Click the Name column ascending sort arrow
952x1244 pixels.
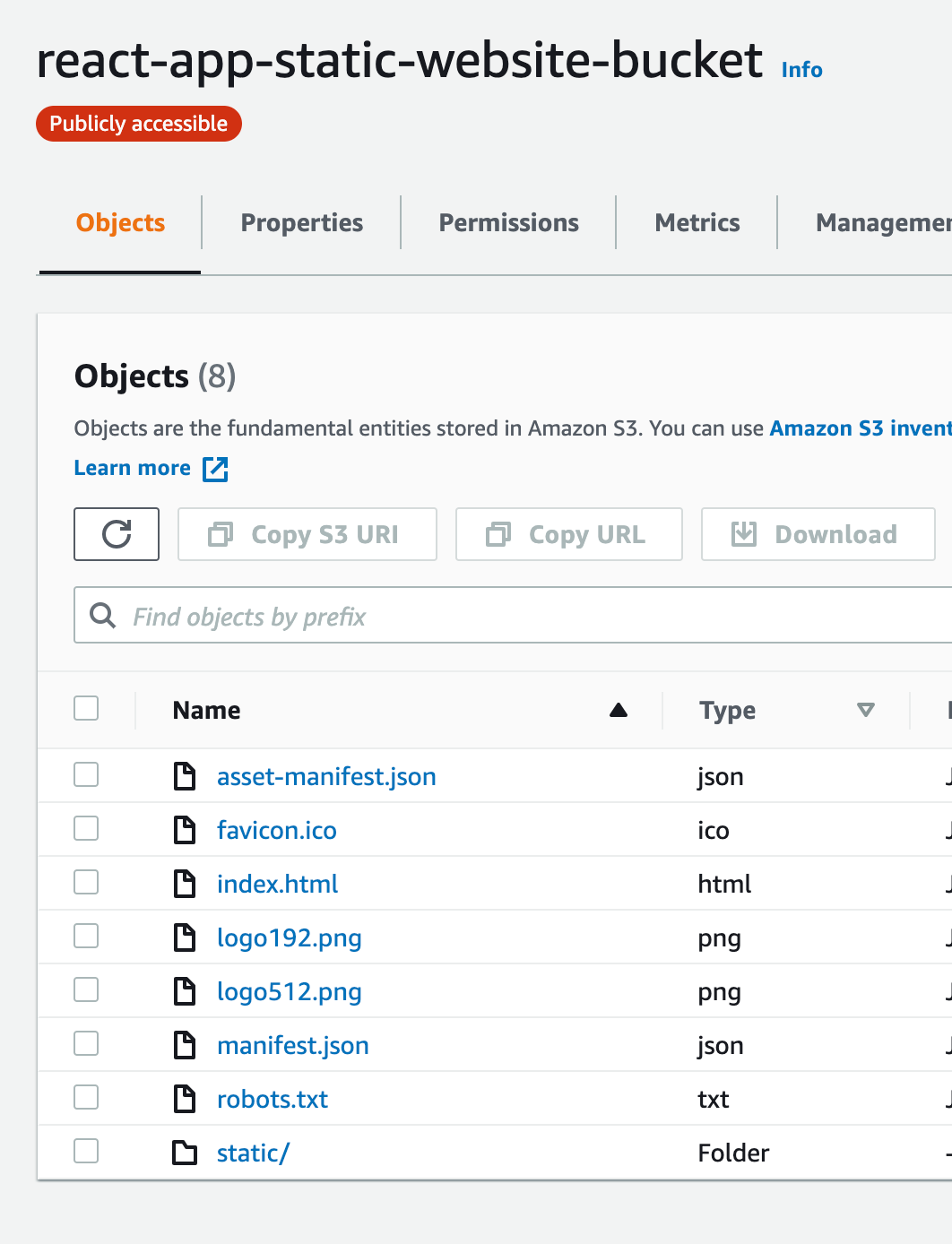[619, 710]
